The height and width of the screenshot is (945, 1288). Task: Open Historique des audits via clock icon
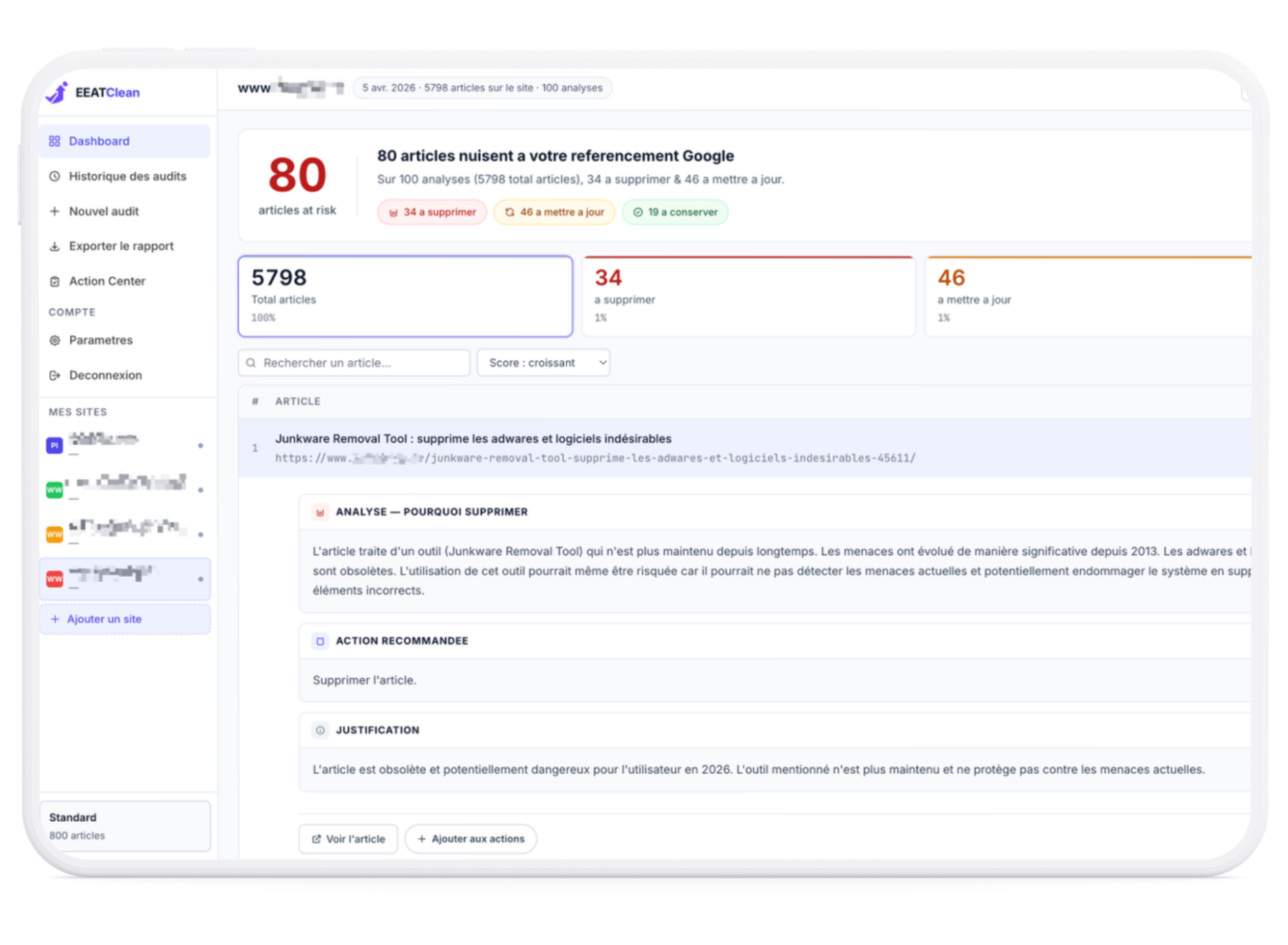coord(55,176)
